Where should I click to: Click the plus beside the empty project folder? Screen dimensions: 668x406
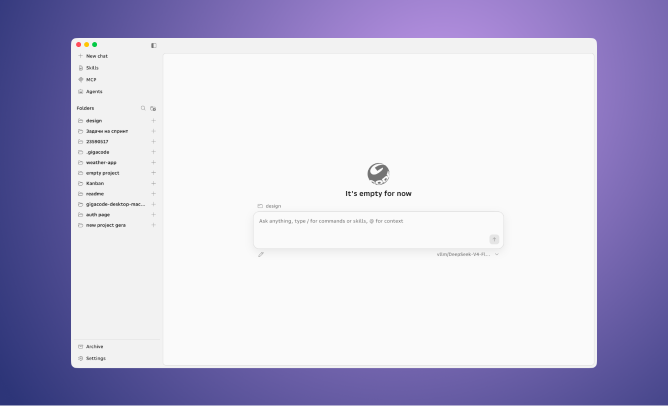pyautogui.click(x=153, y=173)
